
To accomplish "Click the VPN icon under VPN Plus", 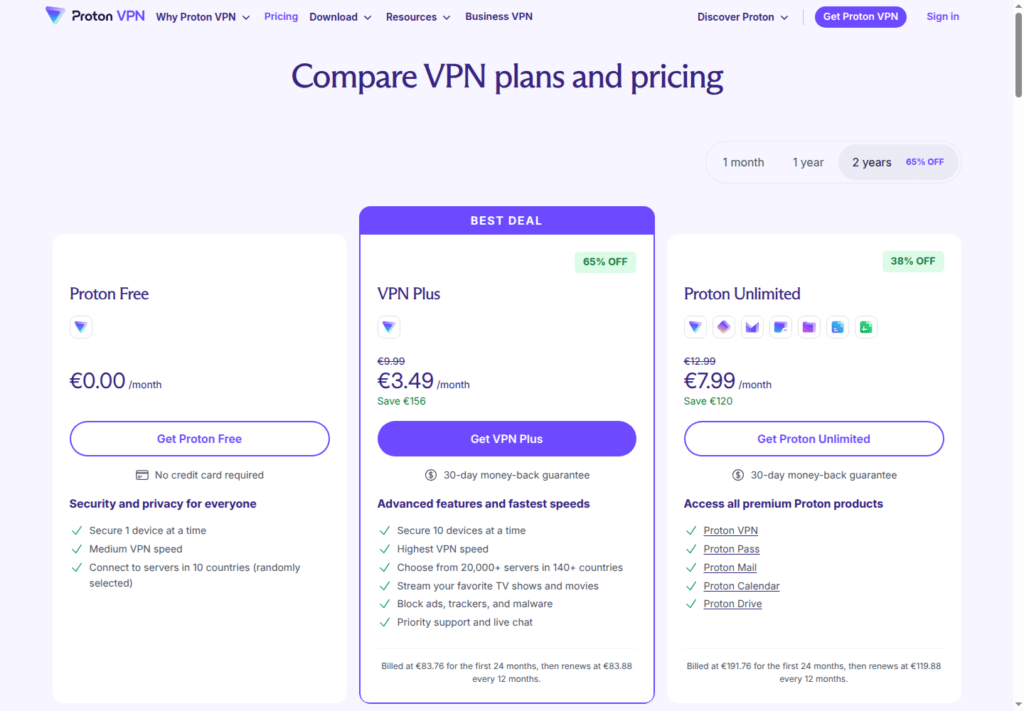I will (389, 326).
